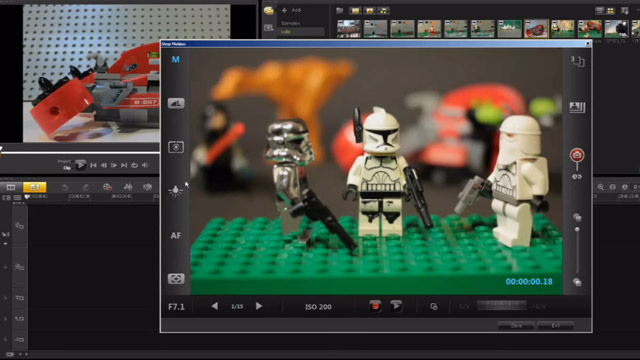Click the focus area frame icon at sidebar bottom
This screenshot has height=360, width=640.
(176, 279)
